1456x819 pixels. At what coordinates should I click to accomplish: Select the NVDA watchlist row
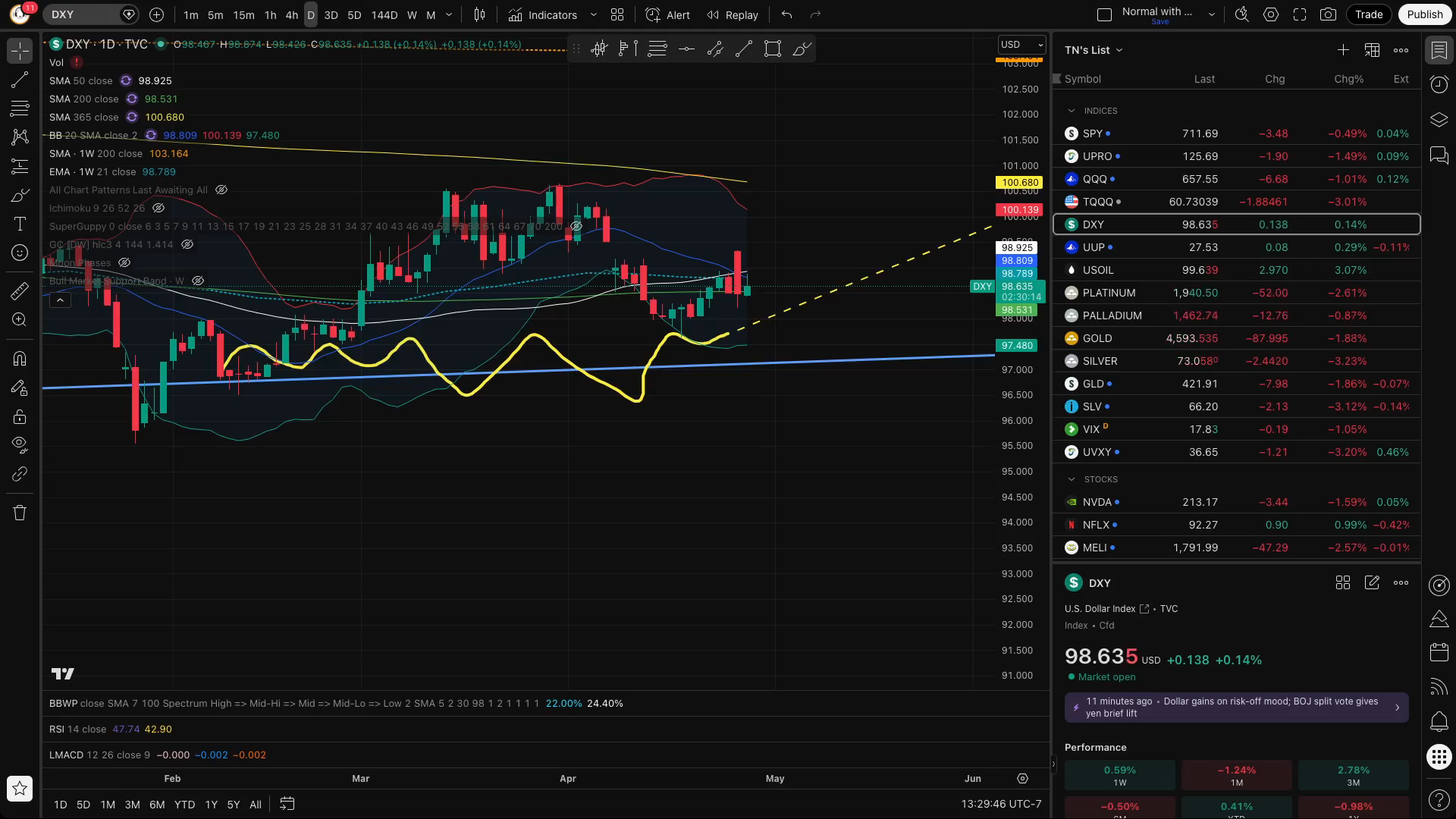point(1237,502)
